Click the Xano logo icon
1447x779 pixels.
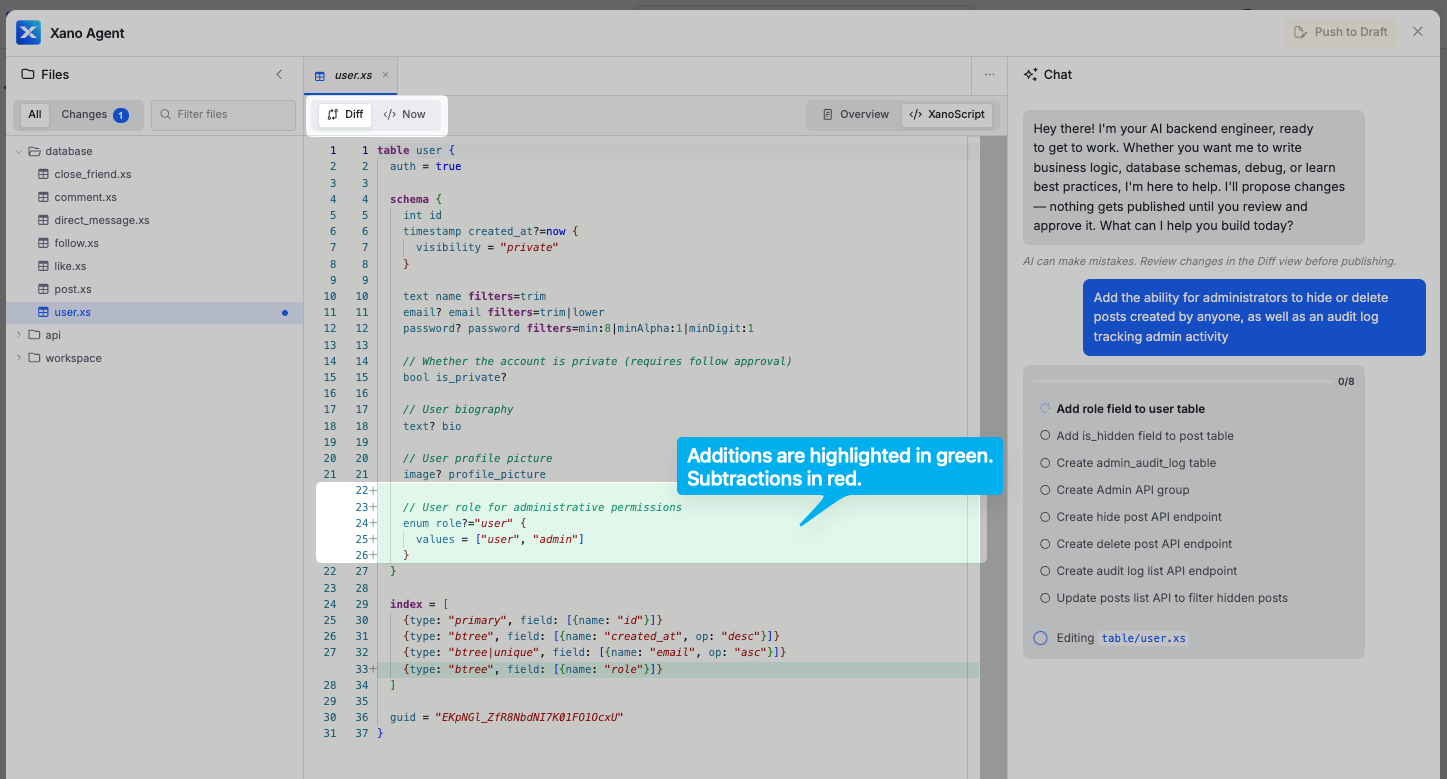point(28,33)
